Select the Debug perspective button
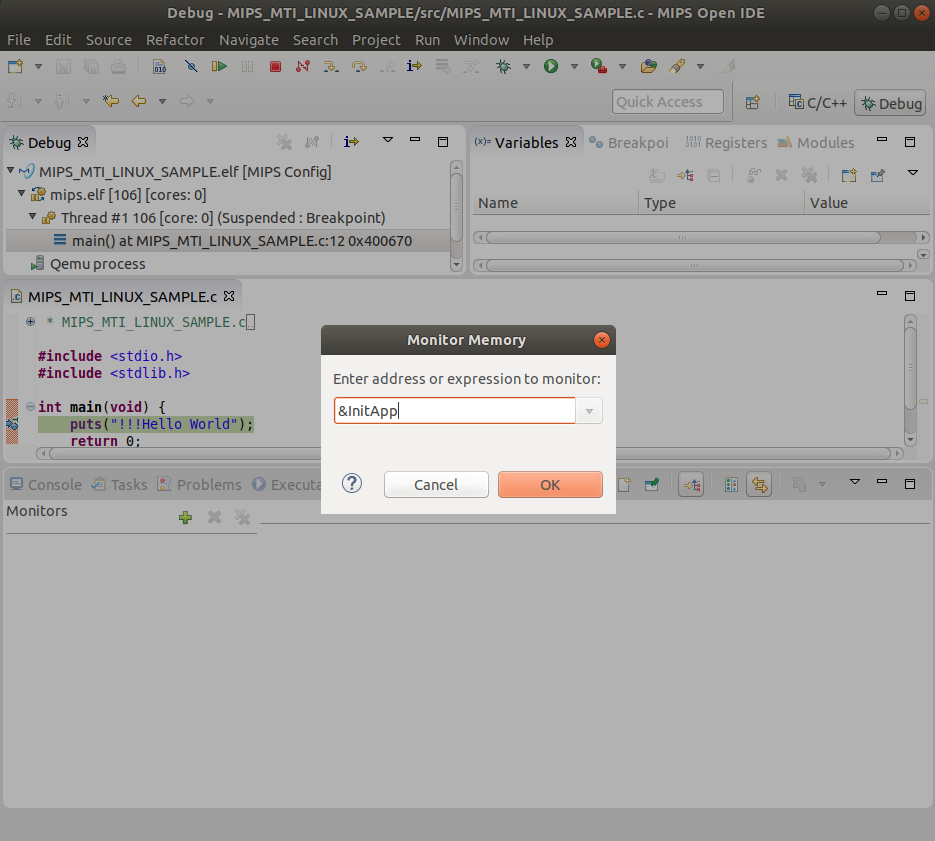The image size is (935, 841). [890, 103]
